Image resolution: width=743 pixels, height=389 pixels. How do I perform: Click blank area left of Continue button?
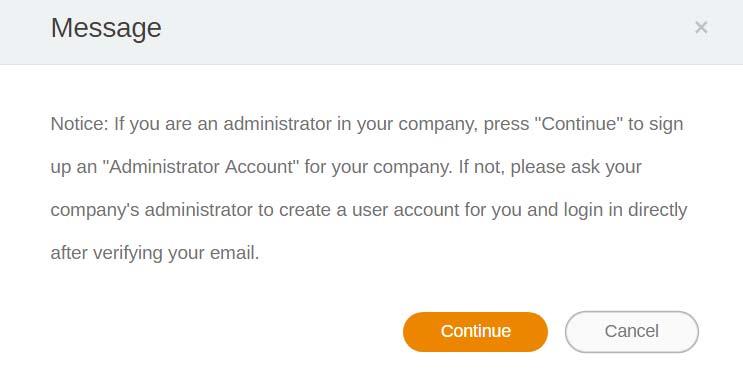pyautogui.click(x=223, y=332)
